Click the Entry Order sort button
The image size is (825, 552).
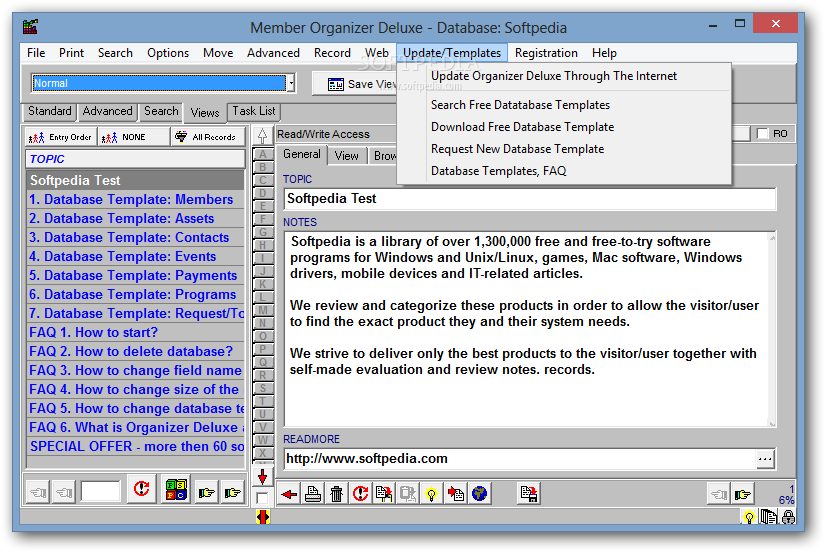[x=61, y=137]
